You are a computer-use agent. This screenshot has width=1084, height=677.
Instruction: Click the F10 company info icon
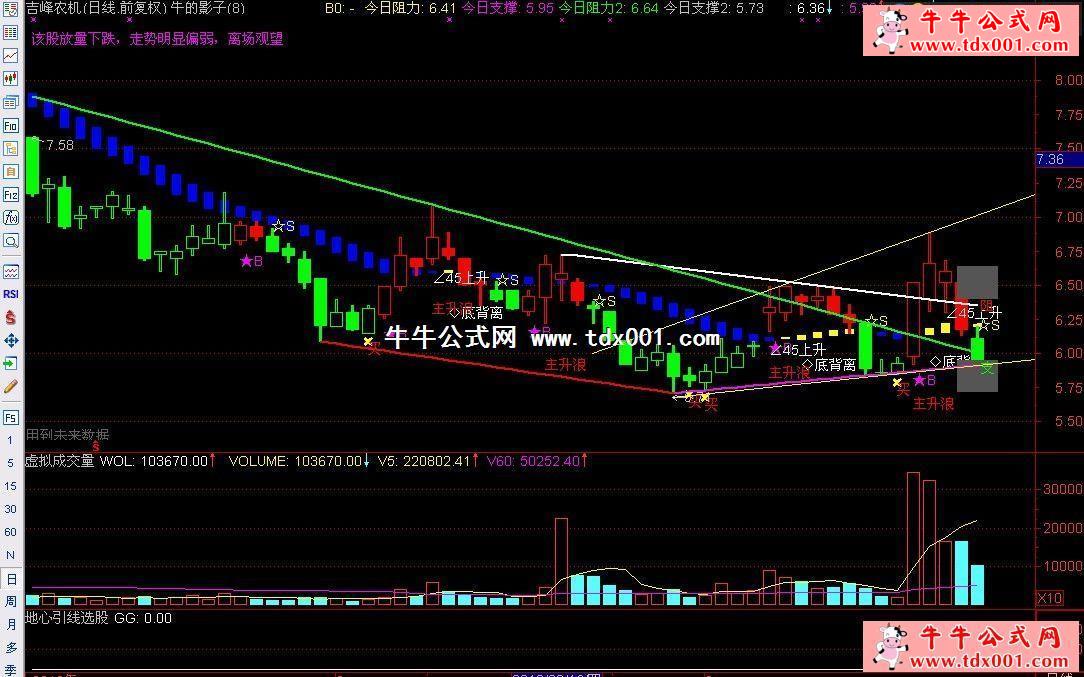(x=11, y=126)
